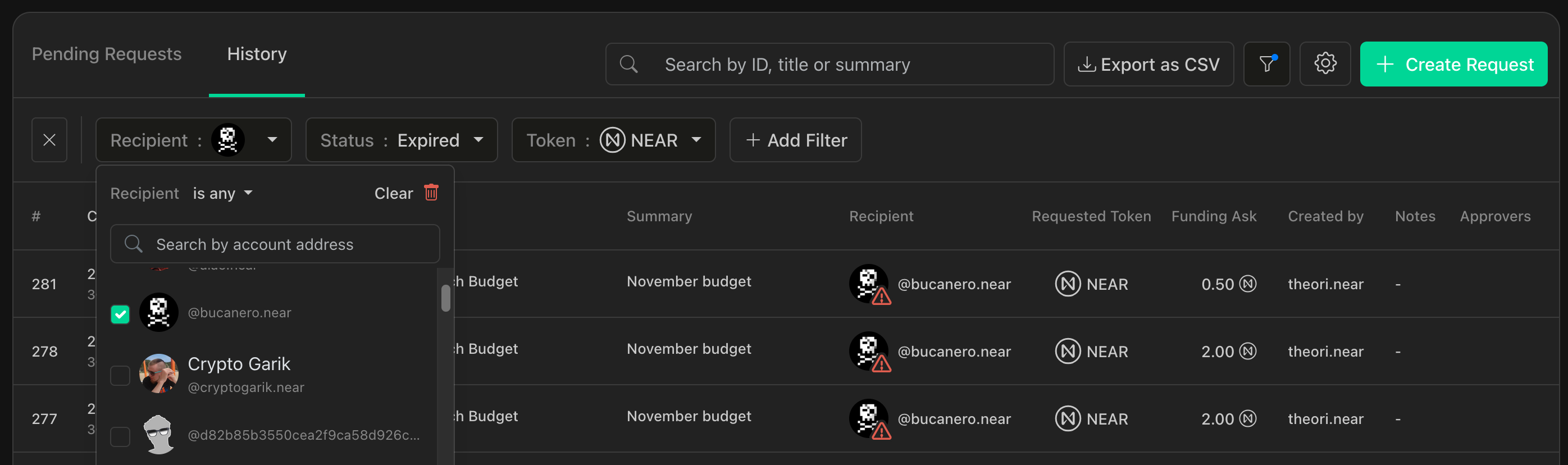Focus search by account address field
1568x465 pixels.
point(275,244)
